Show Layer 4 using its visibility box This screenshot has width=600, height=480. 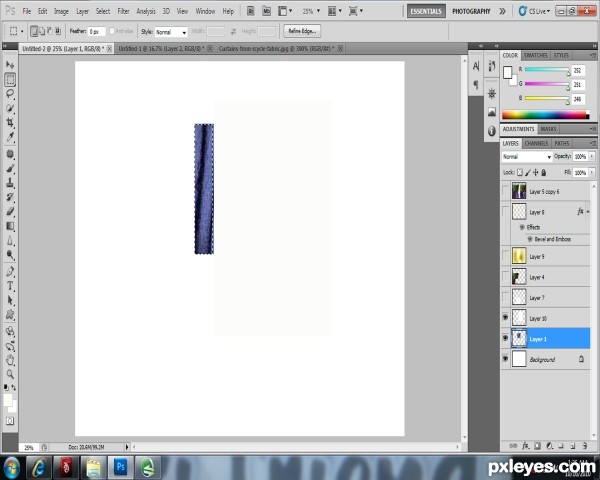point(505,276)
